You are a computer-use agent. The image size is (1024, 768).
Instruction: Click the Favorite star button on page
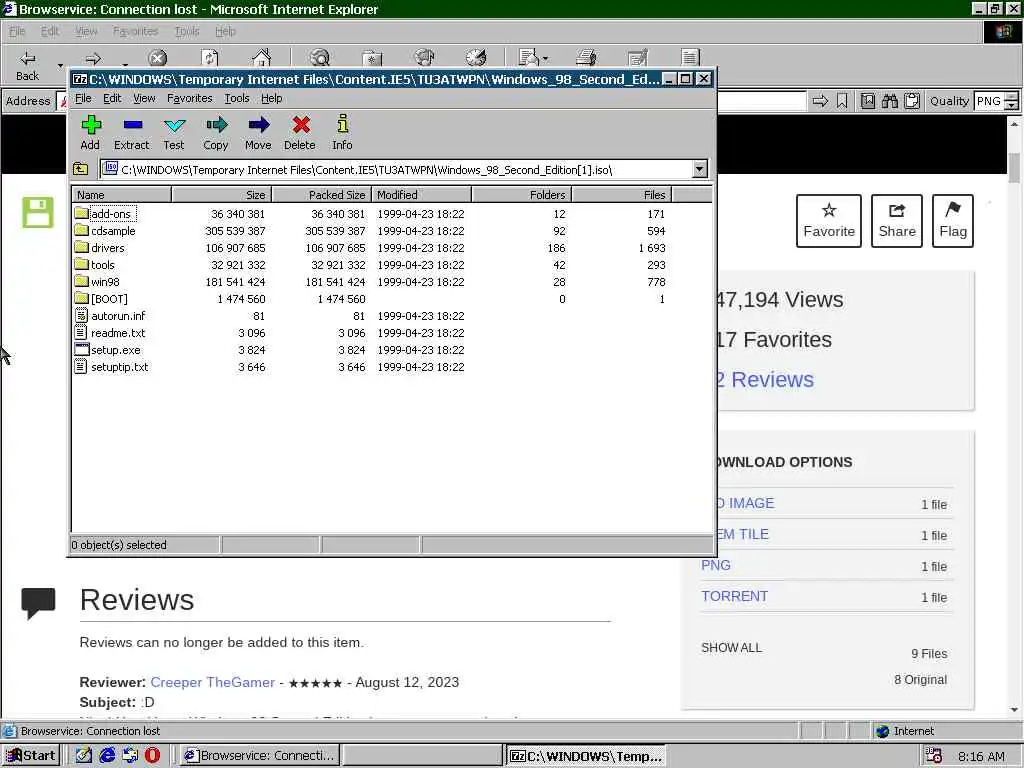click(x=829, y=221)
